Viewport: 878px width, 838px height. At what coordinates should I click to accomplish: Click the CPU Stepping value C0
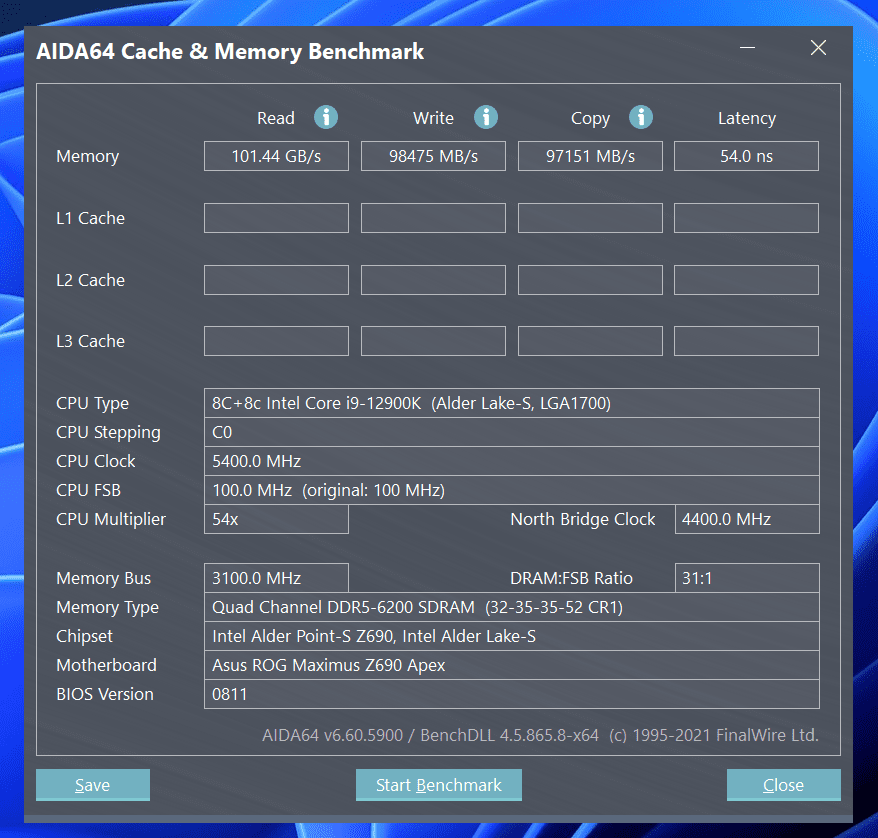point(512,432)
